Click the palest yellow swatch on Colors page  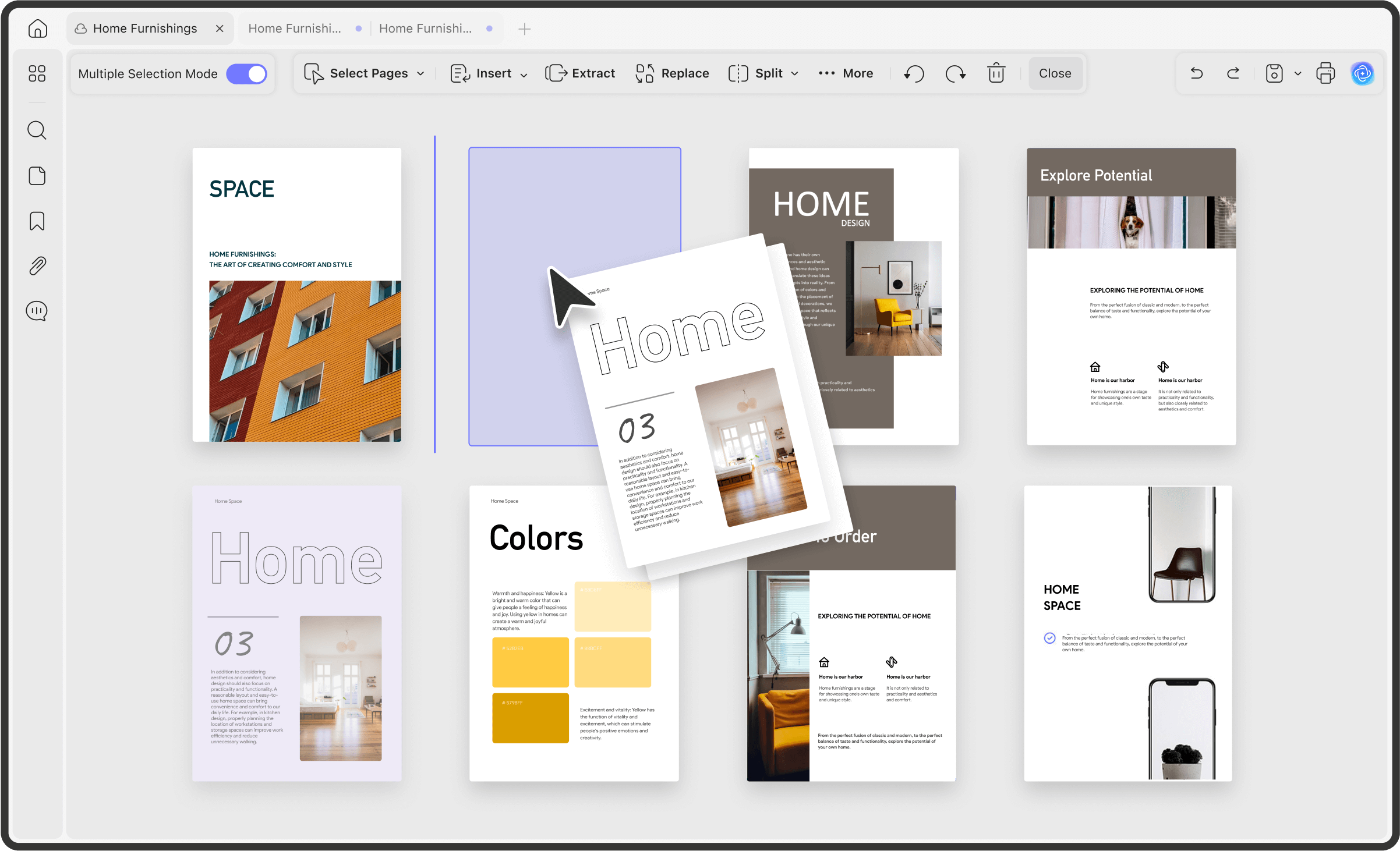613,607
